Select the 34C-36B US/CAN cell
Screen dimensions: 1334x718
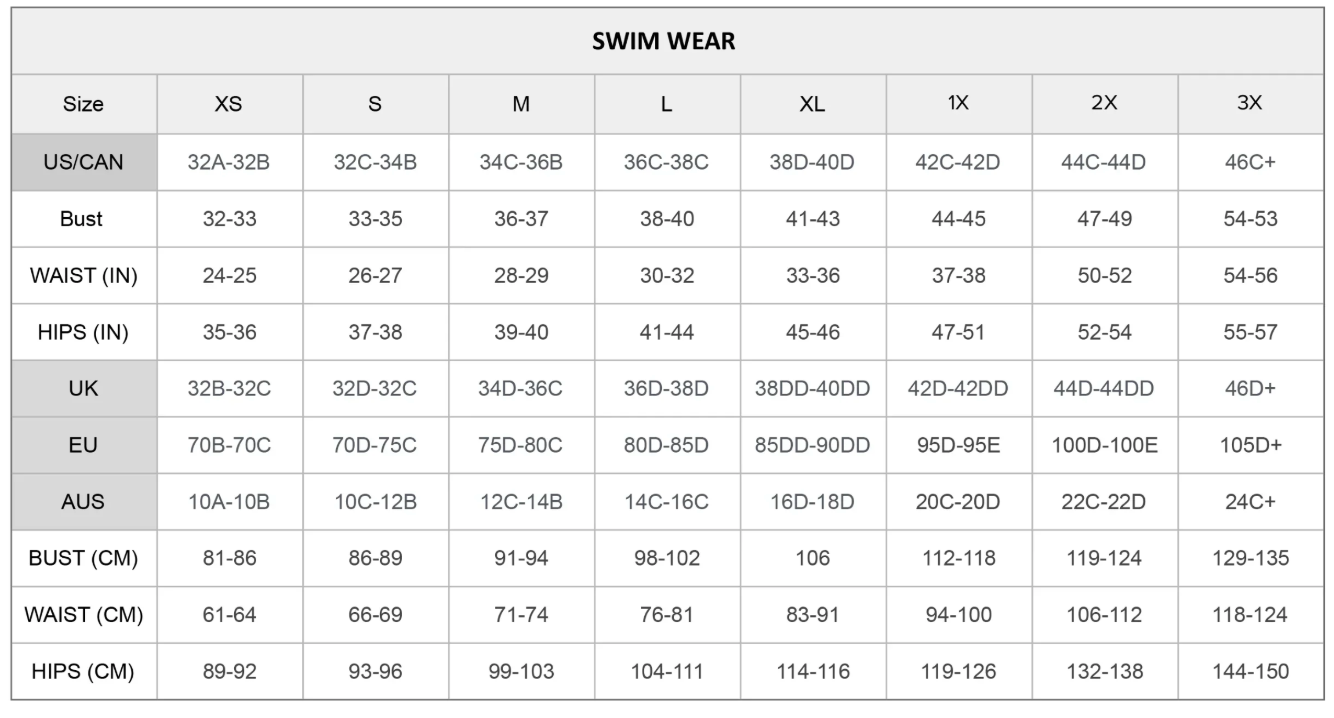521,162
